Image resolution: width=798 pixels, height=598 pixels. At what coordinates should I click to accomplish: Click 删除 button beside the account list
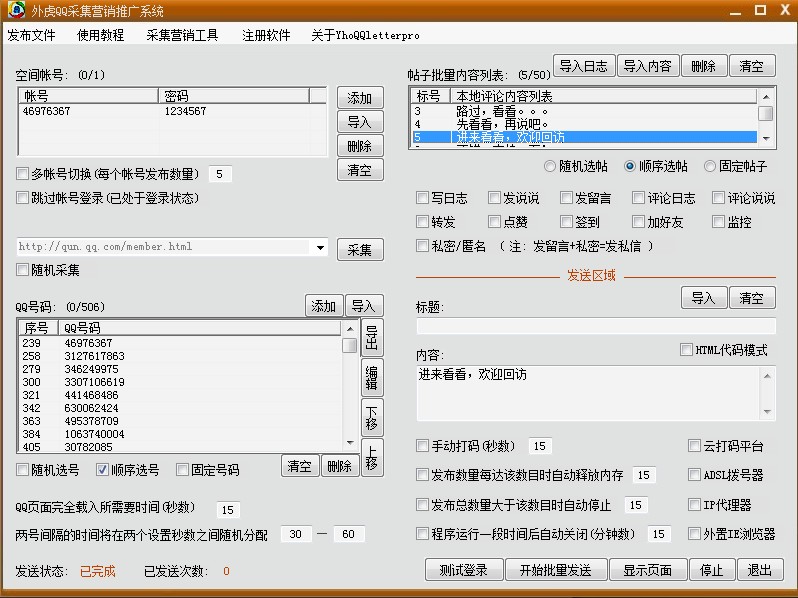(x=360, y=146)
